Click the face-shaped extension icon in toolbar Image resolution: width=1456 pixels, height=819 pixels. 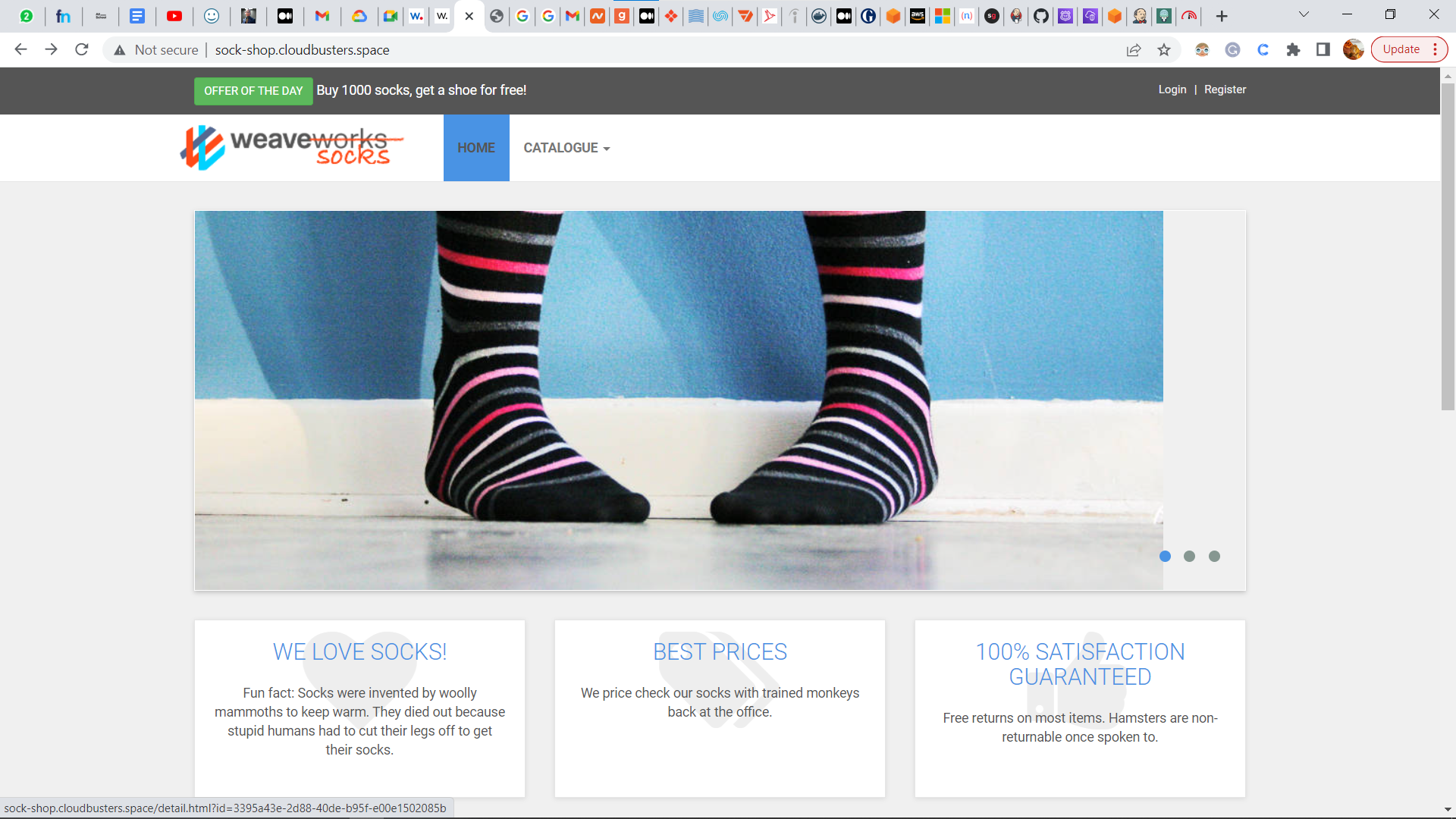(x=1202, y=50)
